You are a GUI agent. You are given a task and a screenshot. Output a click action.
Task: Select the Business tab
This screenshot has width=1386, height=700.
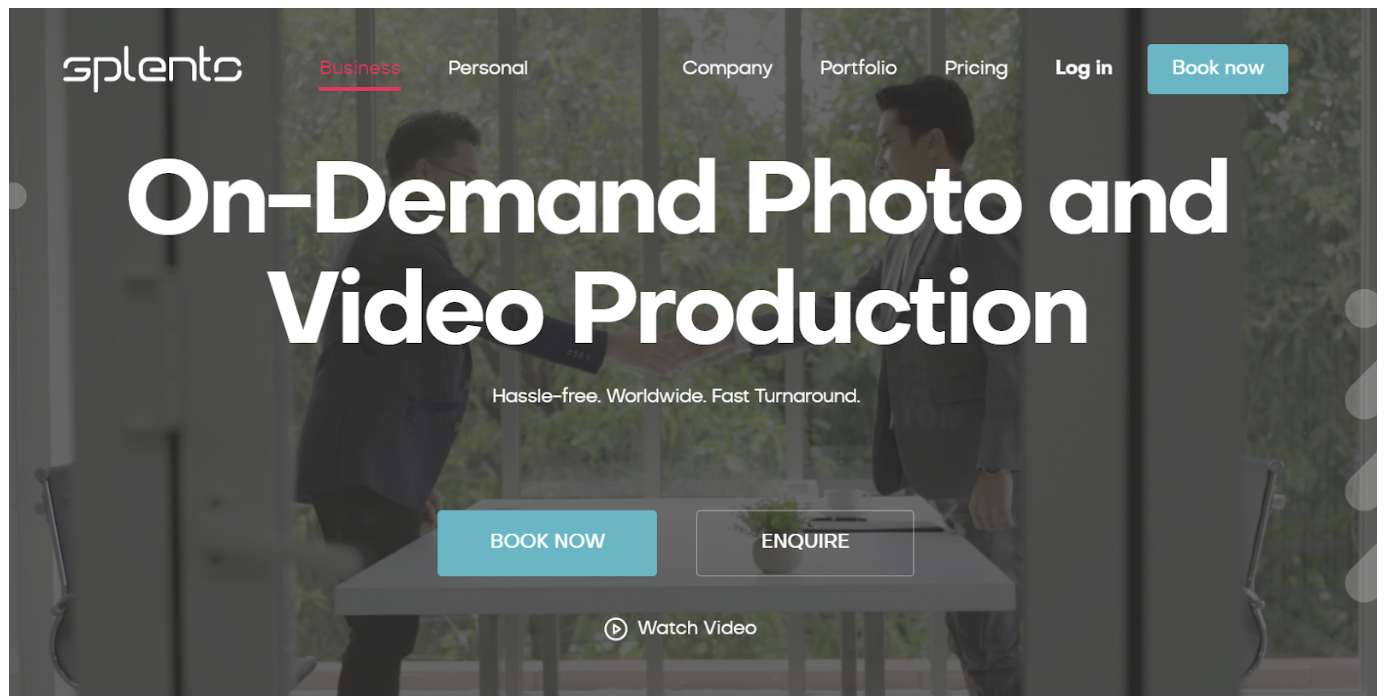[x=360, y=68]
